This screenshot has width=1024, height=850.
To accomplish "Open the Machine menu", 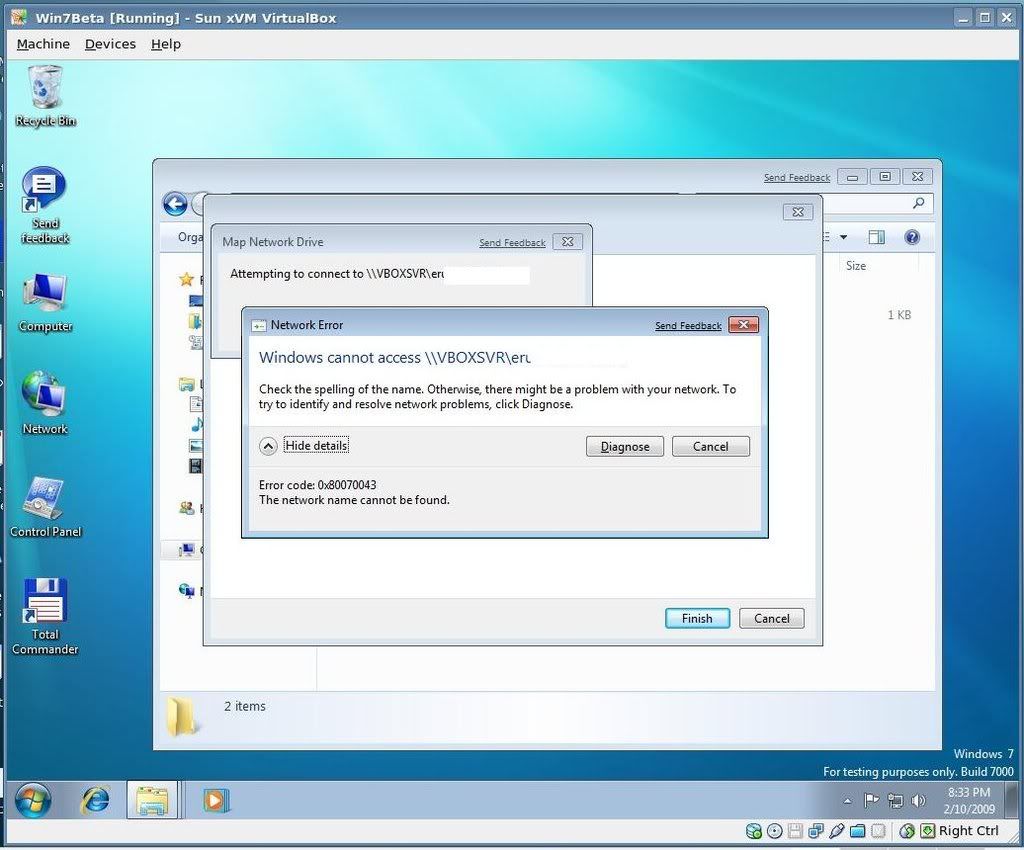I will point(43,44).
